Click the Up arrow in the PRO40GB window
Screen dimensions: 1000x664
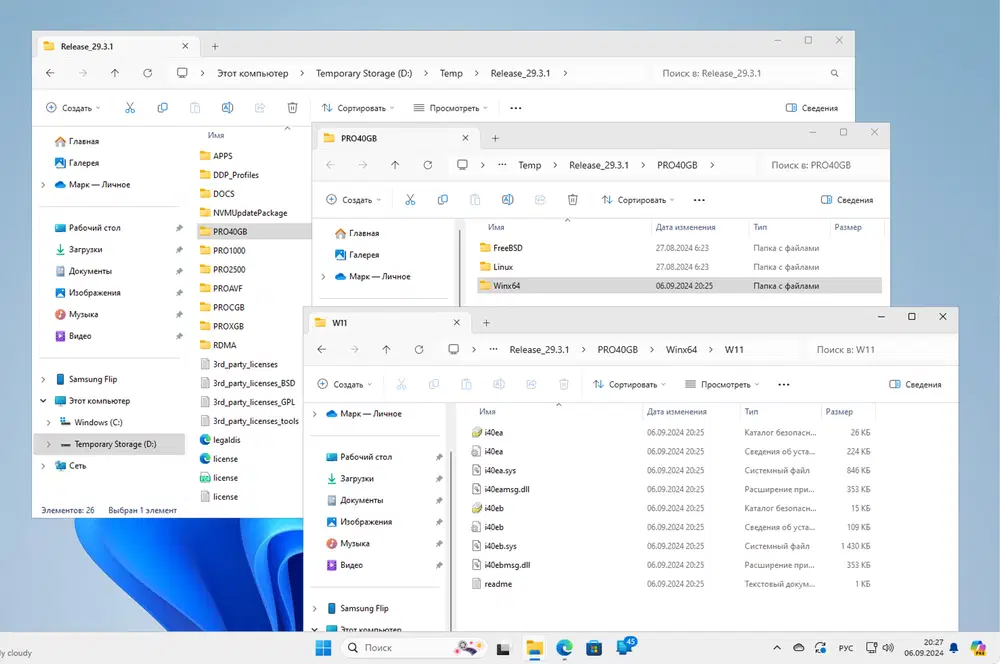[x=395, y=165]
